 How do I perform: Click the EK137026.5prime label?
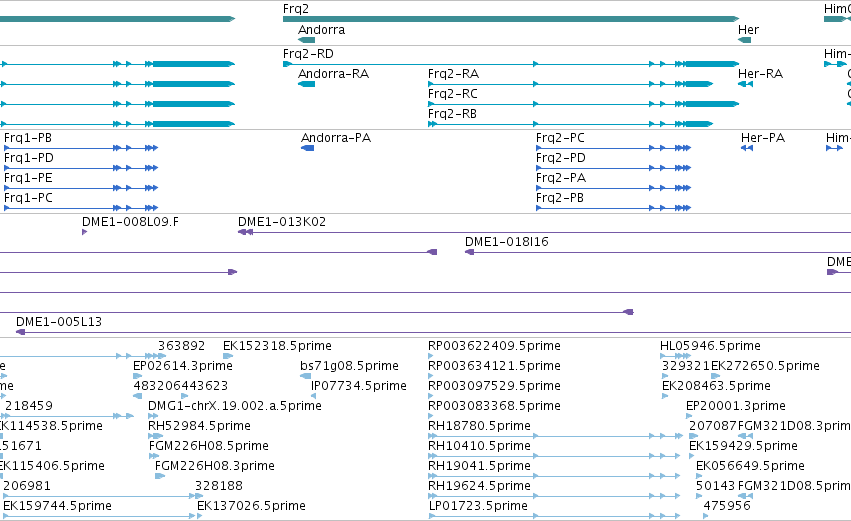coord(251,506)
